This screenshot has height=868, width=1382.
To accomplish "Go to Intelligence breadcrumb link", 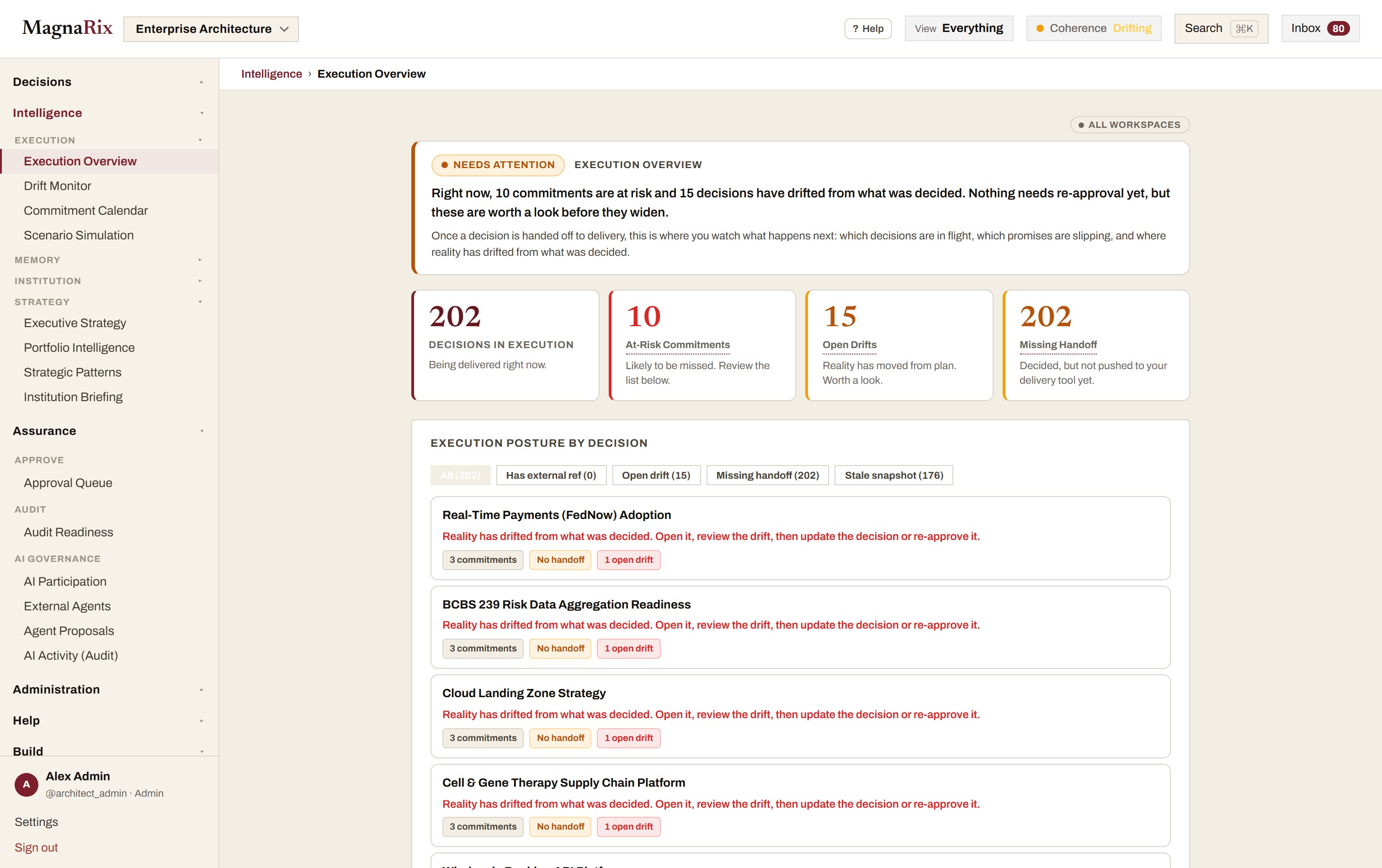I will [271, 74].
